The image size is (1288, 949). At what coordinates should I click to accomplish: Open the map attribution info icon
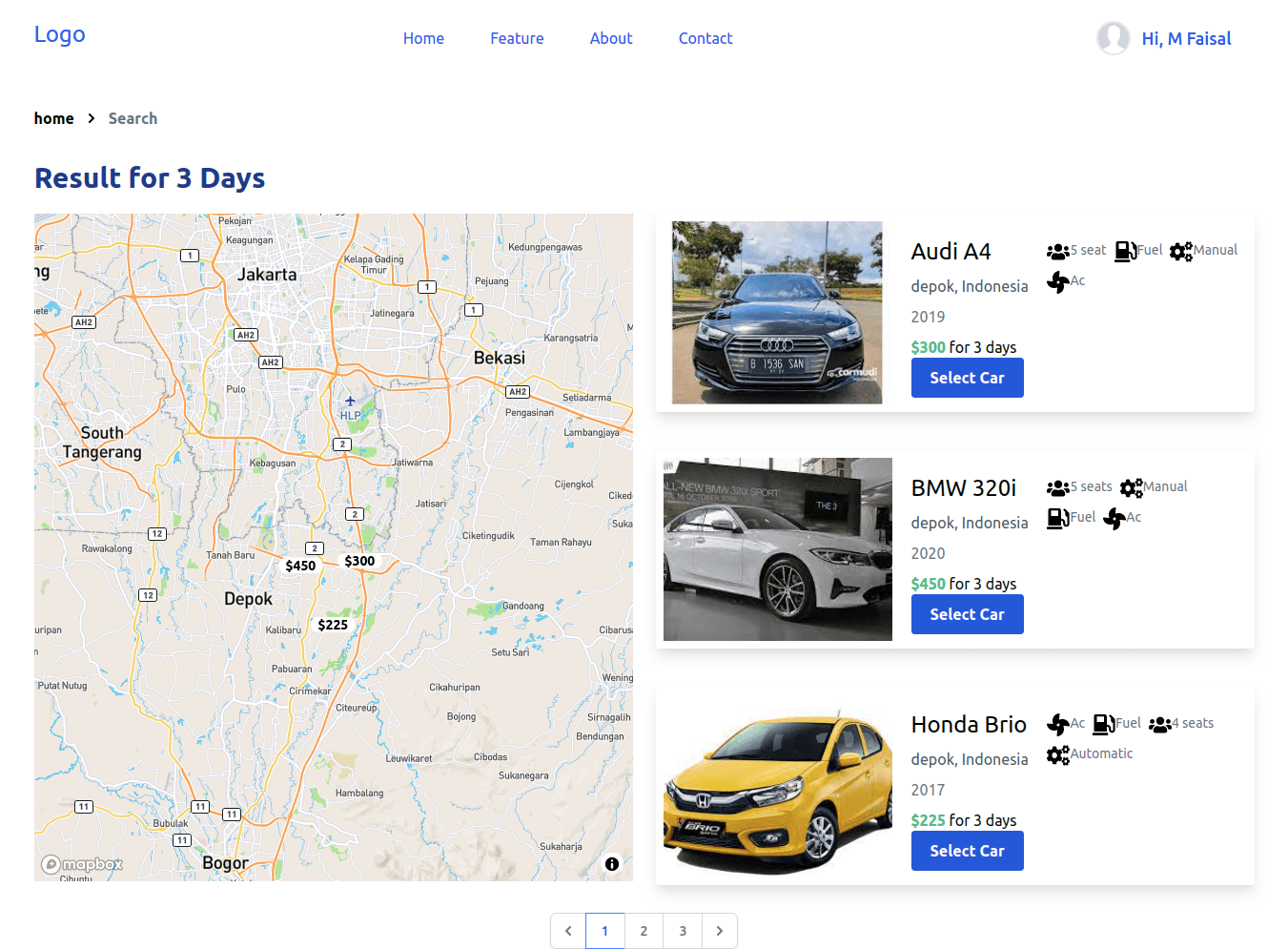(x=612, y=864)
